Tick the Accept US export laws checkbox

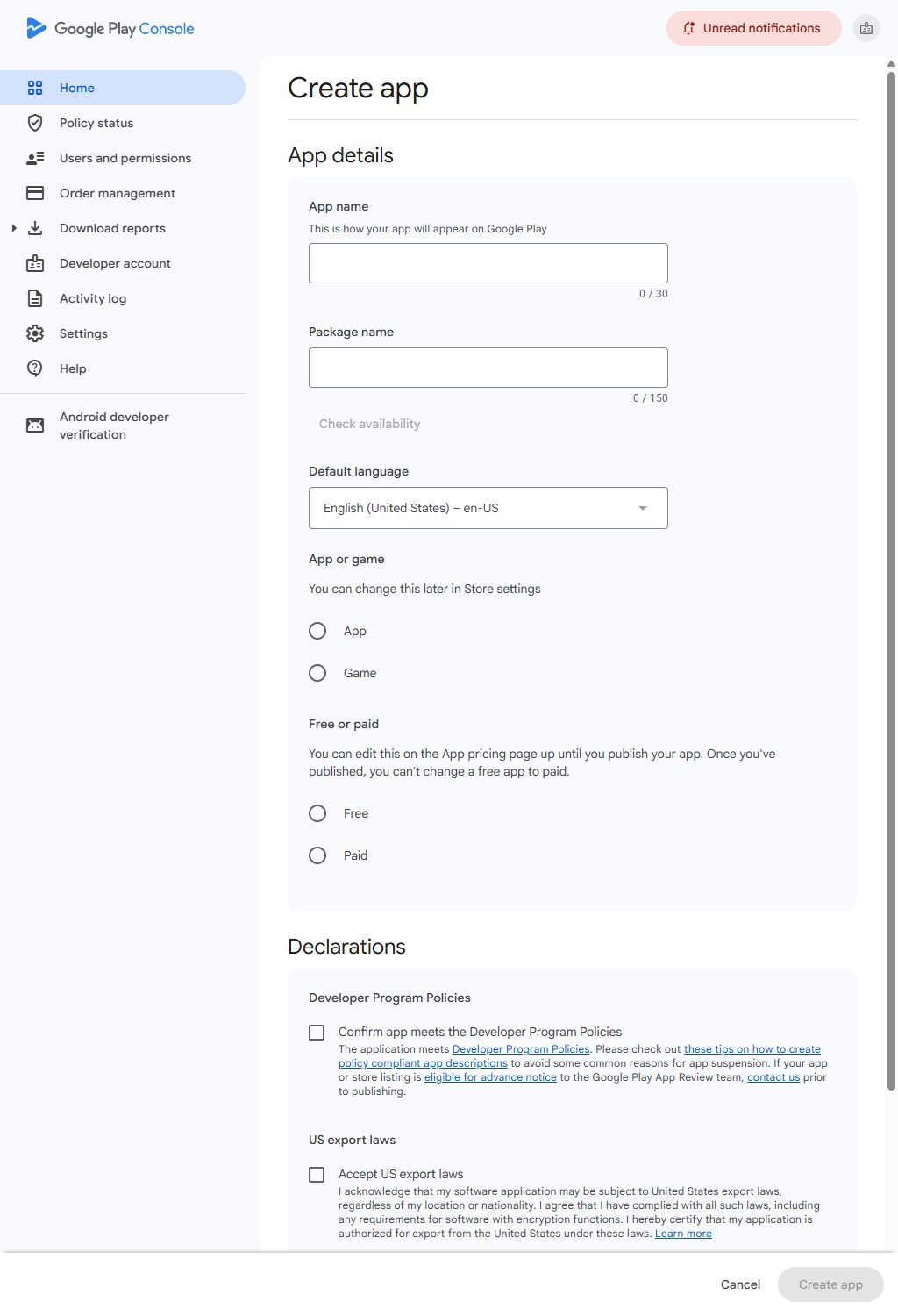(317, 1175)
